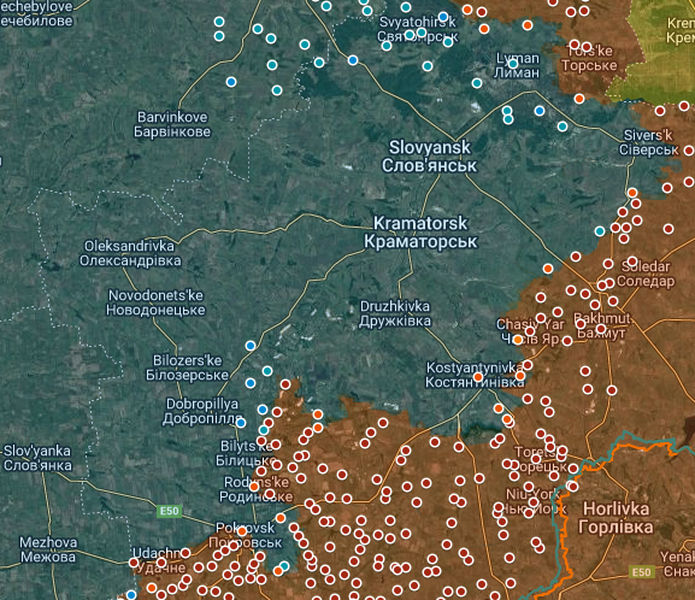Viewport: 695px width, 600px height.
Task: Select the blue marker above Barvinkove
Action: pos(231,81)
